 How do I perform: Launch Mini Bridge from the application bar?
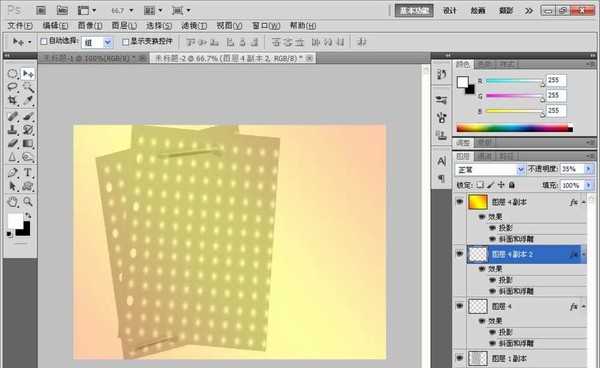coord(62,10)
